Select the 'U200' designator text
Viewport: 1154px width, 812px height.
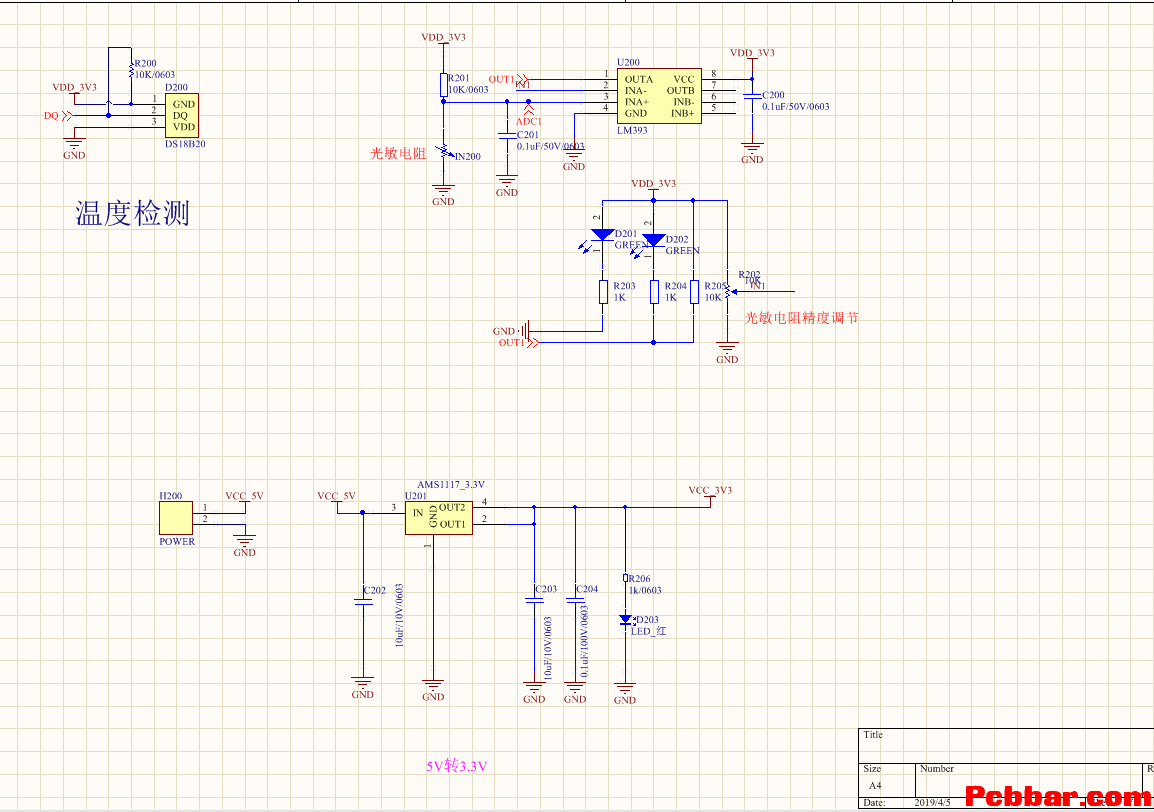coord(629,63)
